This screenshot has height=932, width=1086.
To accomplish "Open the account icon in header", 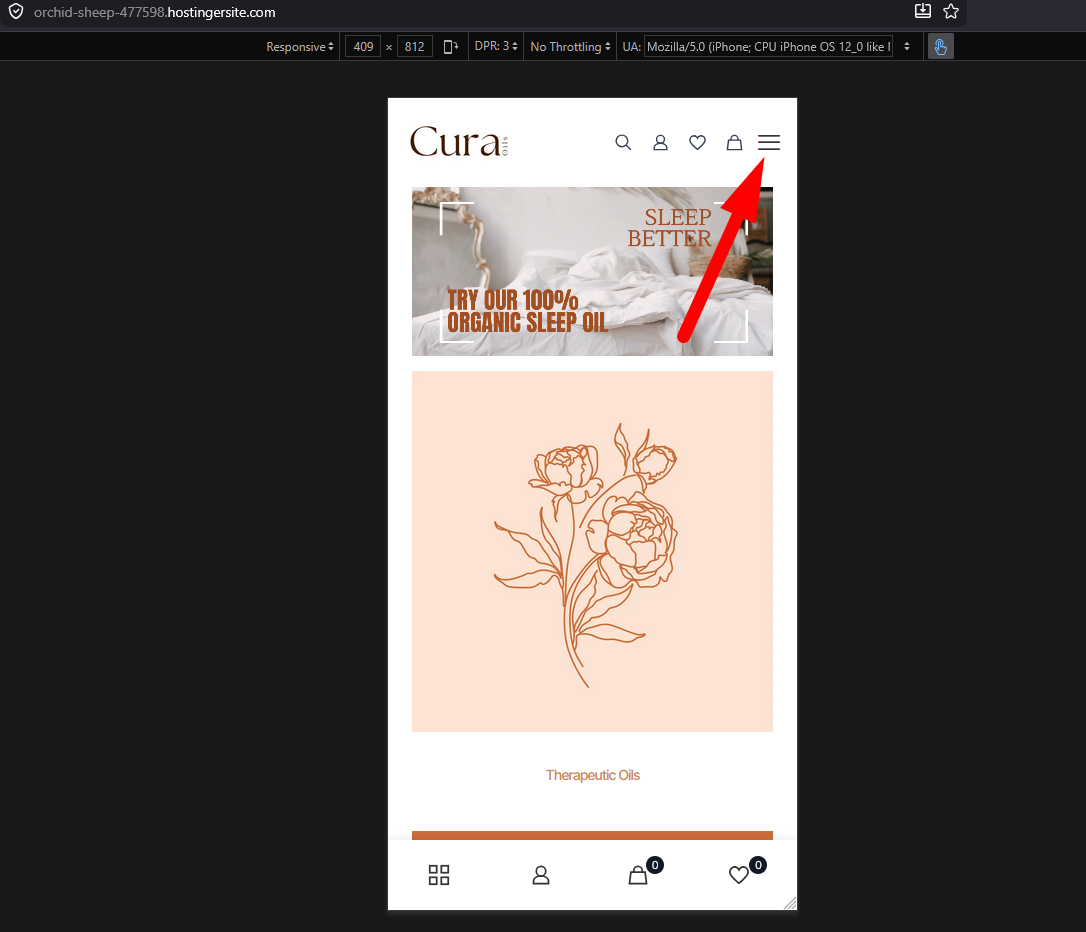I will (x=661, y=143).
